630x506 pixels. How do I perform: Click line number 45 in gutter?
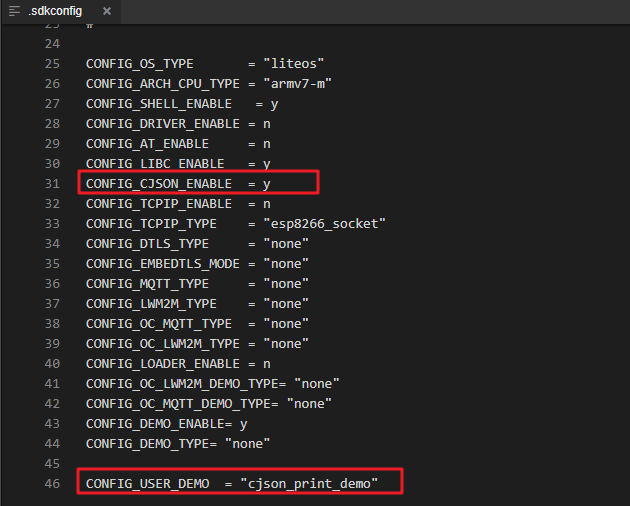(x=52, y=463)
